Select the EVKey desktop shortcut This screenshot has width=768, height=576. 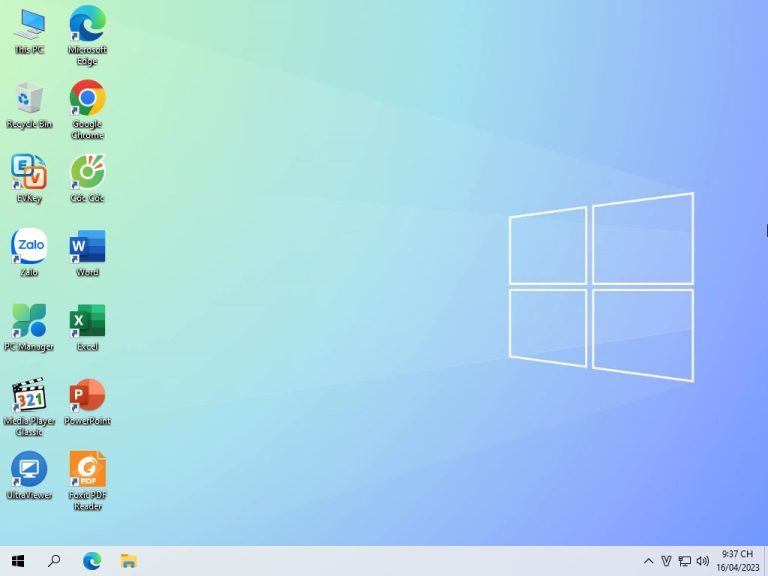pos(29,179)
